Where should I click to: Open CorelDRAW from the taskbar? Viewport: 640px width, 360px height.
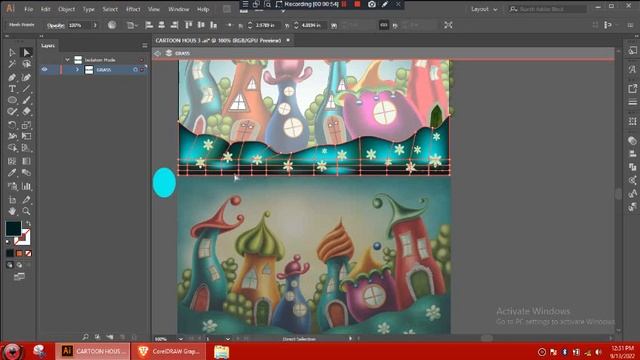169,351
